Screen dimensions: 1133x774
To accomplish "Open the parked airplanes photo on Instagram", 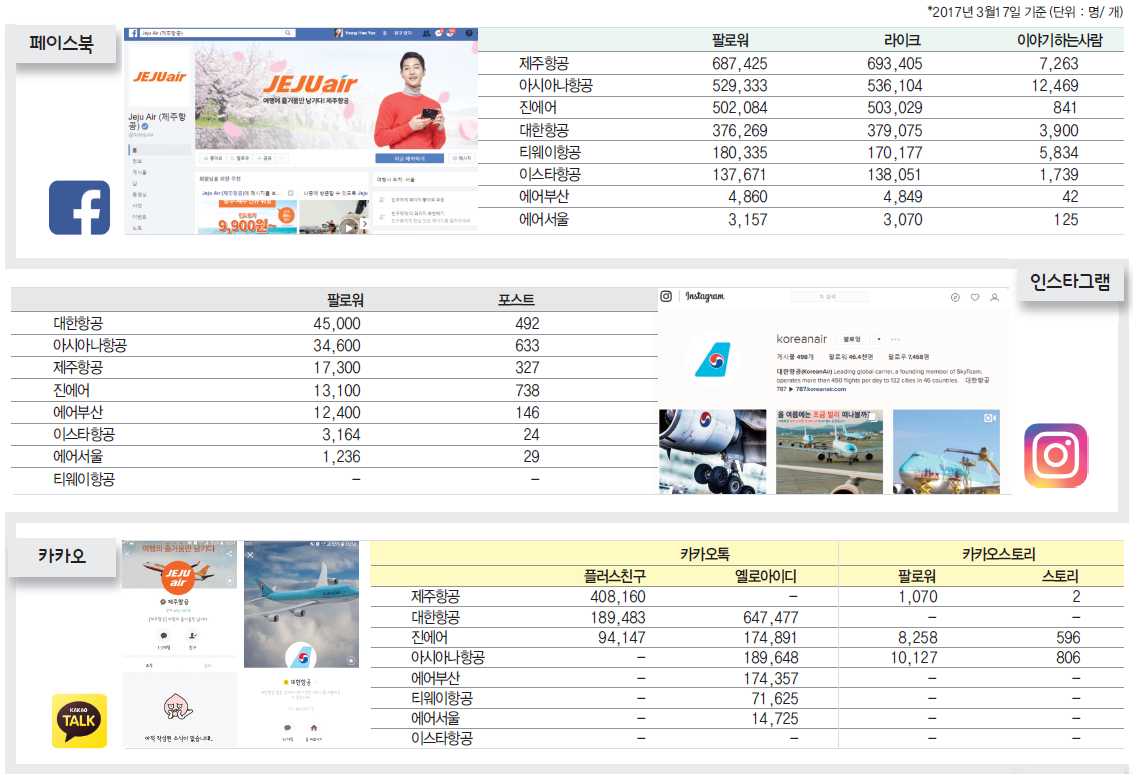I will 830,452.
